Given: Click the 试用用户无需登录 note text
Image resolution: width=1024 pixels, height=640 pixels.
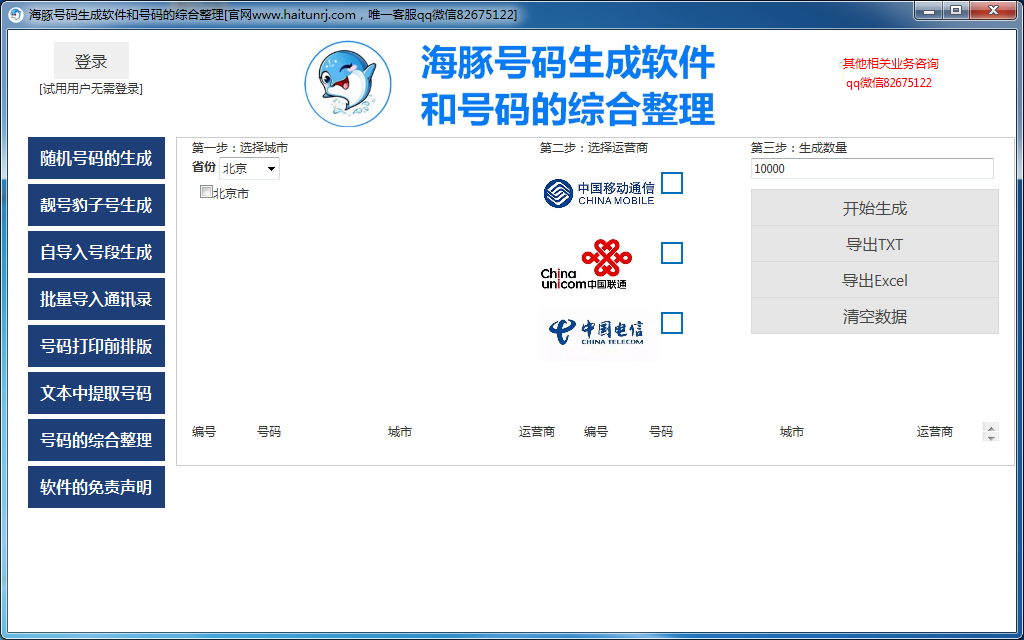Looking at the screenshot, I should coord(91,89).
